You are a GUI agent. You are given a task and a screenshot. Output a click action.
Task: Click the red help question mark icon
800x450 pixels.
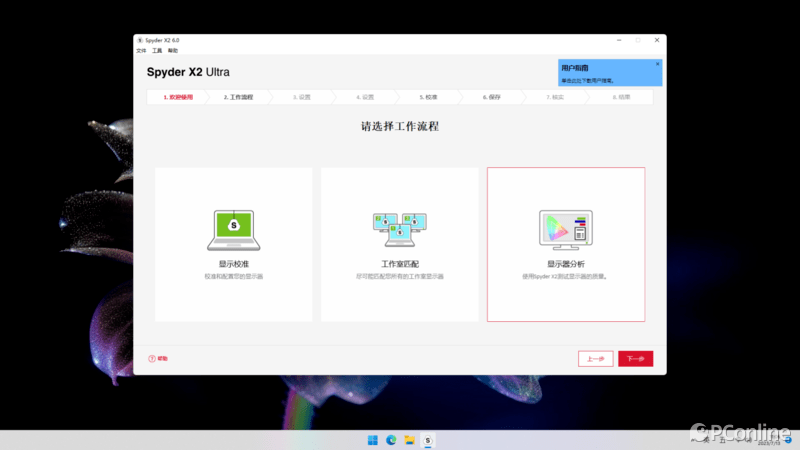click(152, 358)
